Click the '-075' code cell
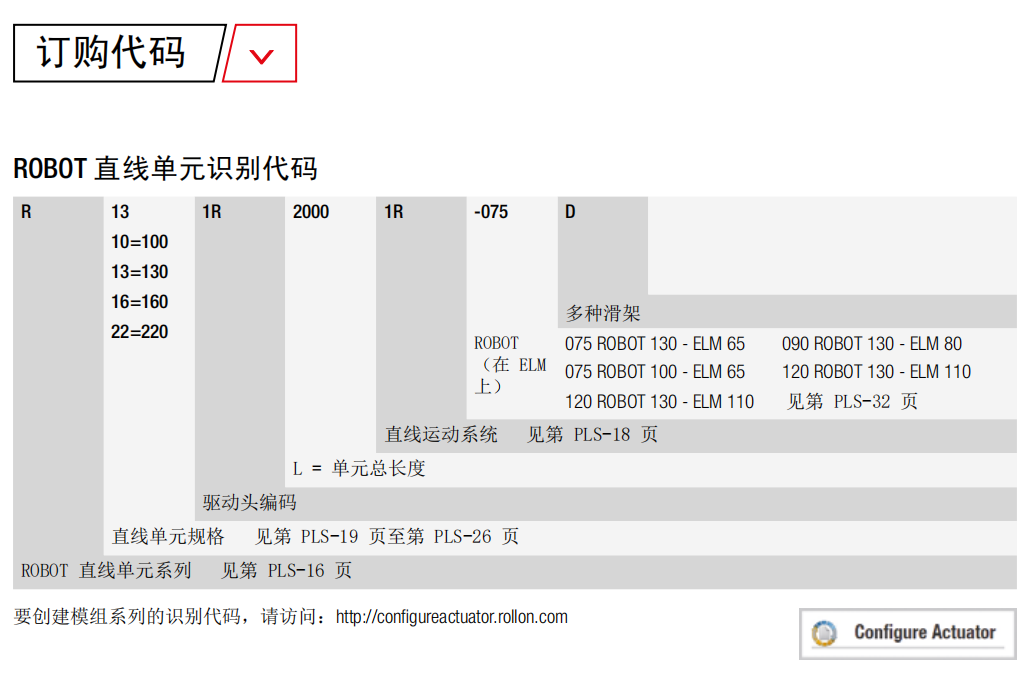The image size is (1031, 690). pyautogui.click(x=491, y=212)
